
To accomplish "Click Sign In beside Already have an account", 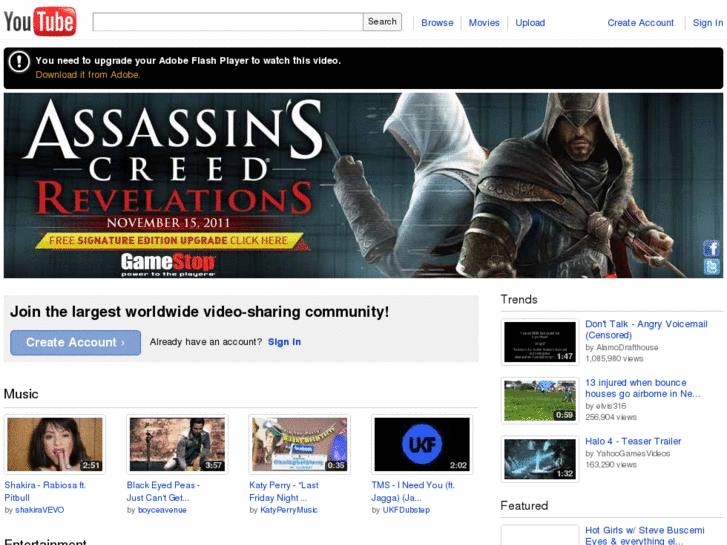I will [284, 342].
